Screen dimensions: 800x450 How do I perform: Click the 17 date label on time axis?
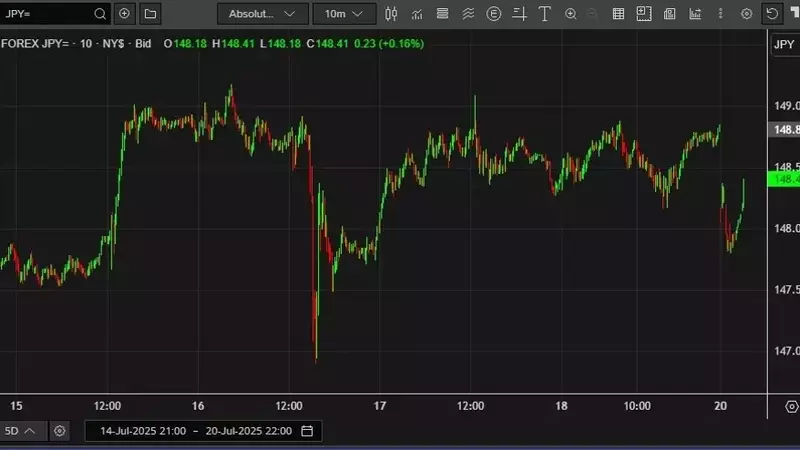[x=380, y=406]
